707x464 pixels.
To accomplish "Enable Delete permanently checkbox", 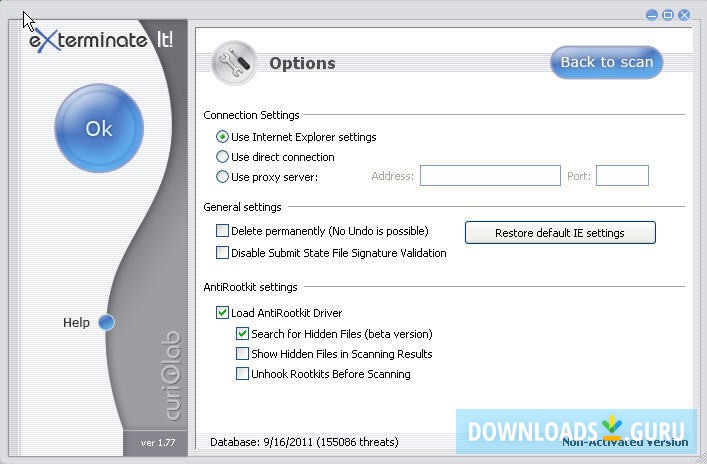I will tap(222, 231).
